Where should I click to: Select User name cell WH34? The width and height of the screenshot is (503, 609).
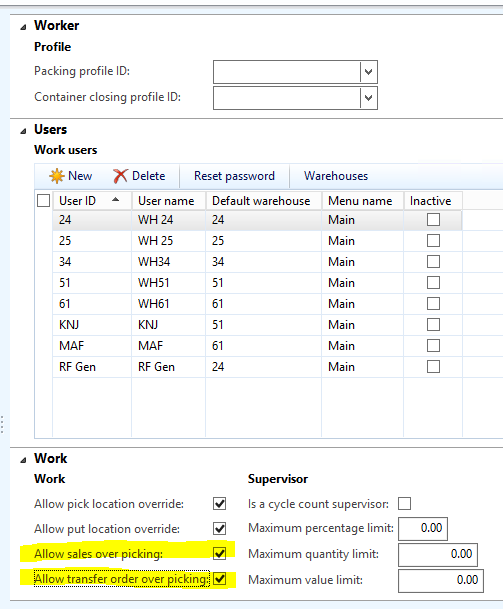point(169,262)
